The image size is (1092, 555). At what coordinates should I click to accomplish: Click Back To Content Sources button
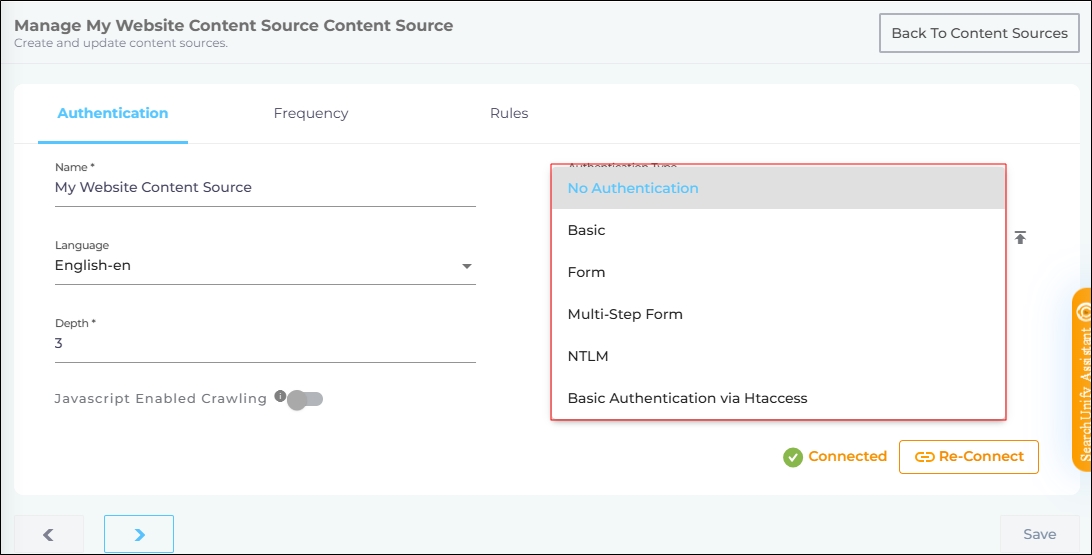979,33
